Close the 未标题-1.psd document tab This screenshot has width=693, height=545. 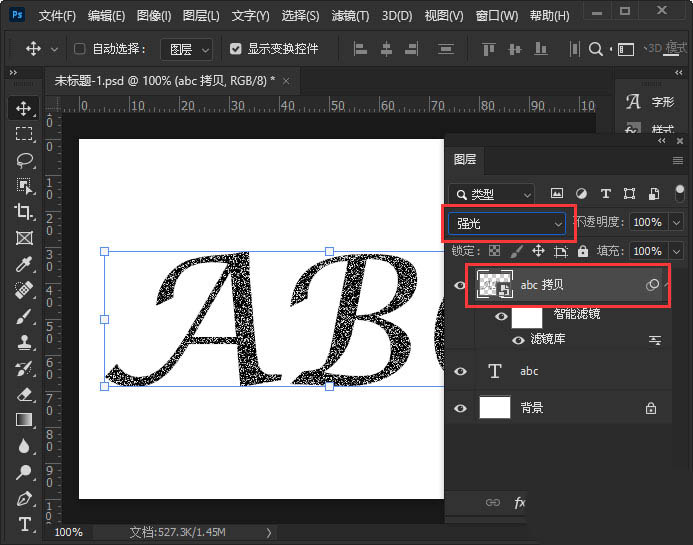point(286,81)
